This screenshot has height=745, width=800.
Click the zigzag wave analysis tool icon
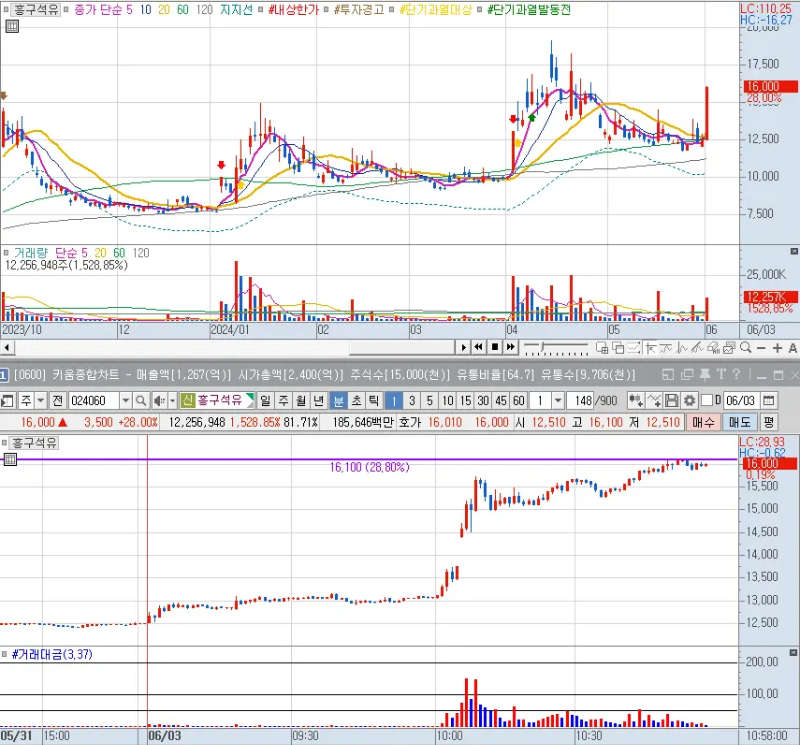pyautogui.click(x=682, y=348)
